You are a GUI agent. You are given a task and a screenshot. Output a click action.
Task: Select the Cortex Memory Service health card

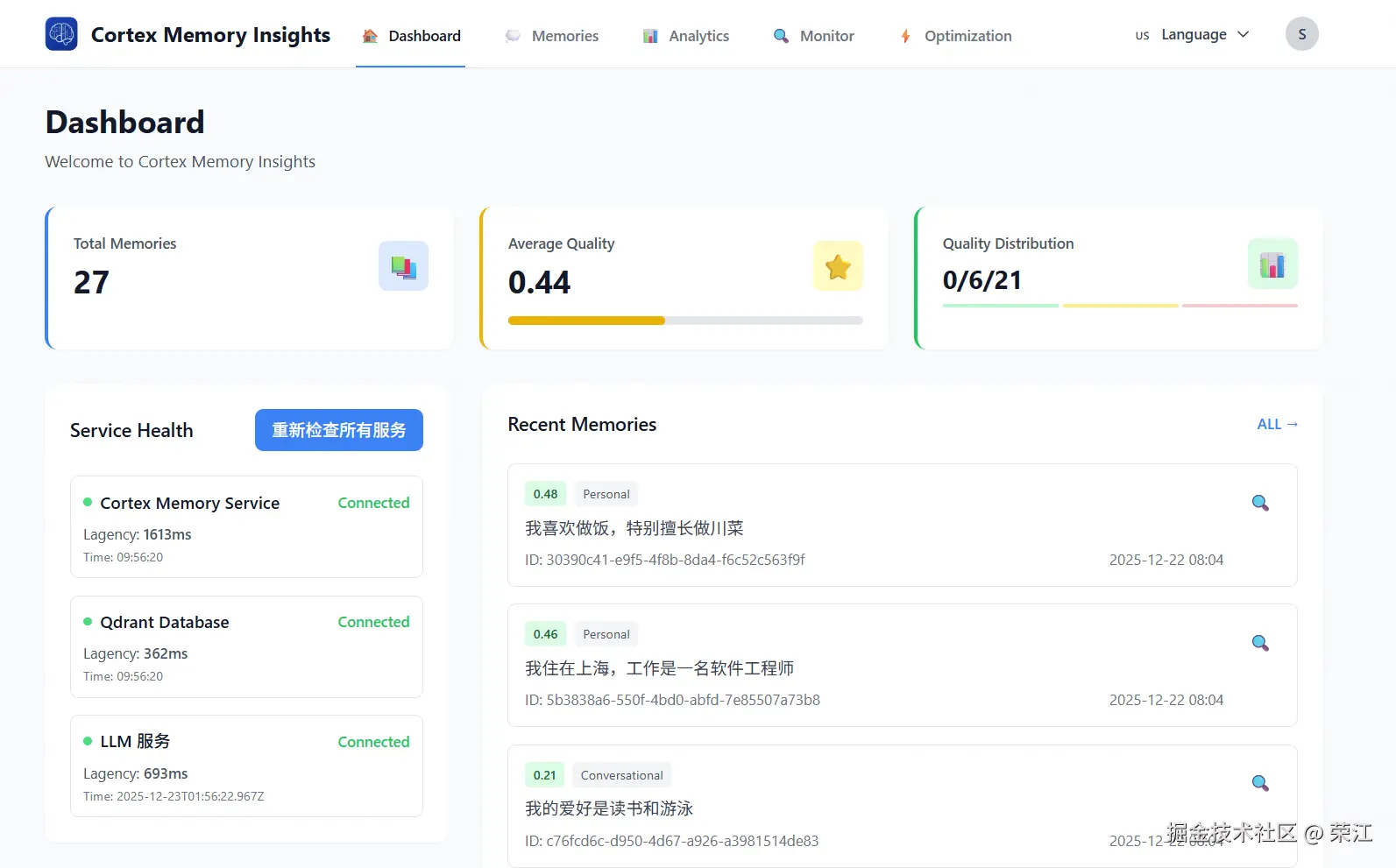click(x=246, y=526)
